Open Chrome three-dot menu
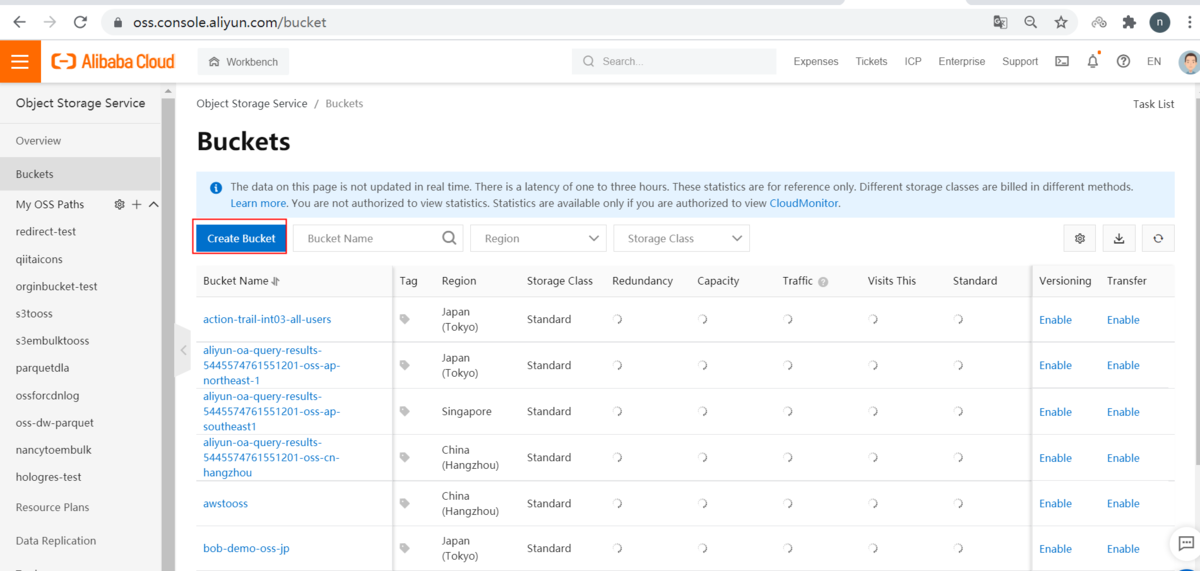The width and height of the screenshot is (1200, 571). pyautogui.click(x=1187, y=22)
